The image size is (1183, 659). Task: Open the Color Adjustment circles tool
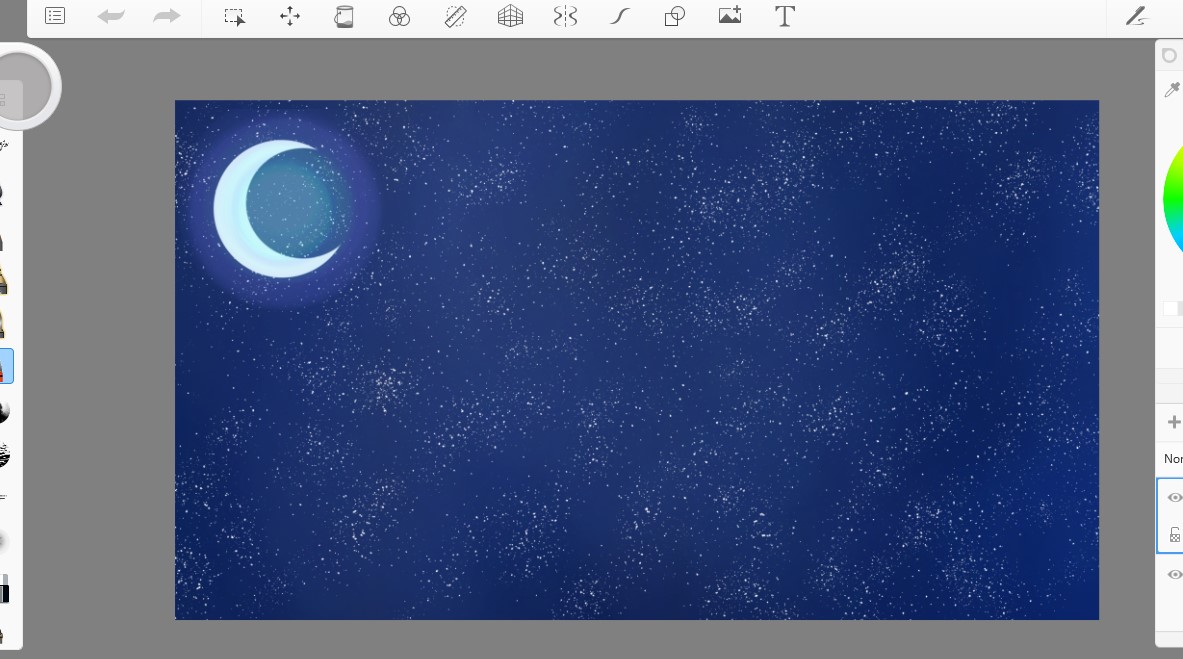click(x=399, y=17)
